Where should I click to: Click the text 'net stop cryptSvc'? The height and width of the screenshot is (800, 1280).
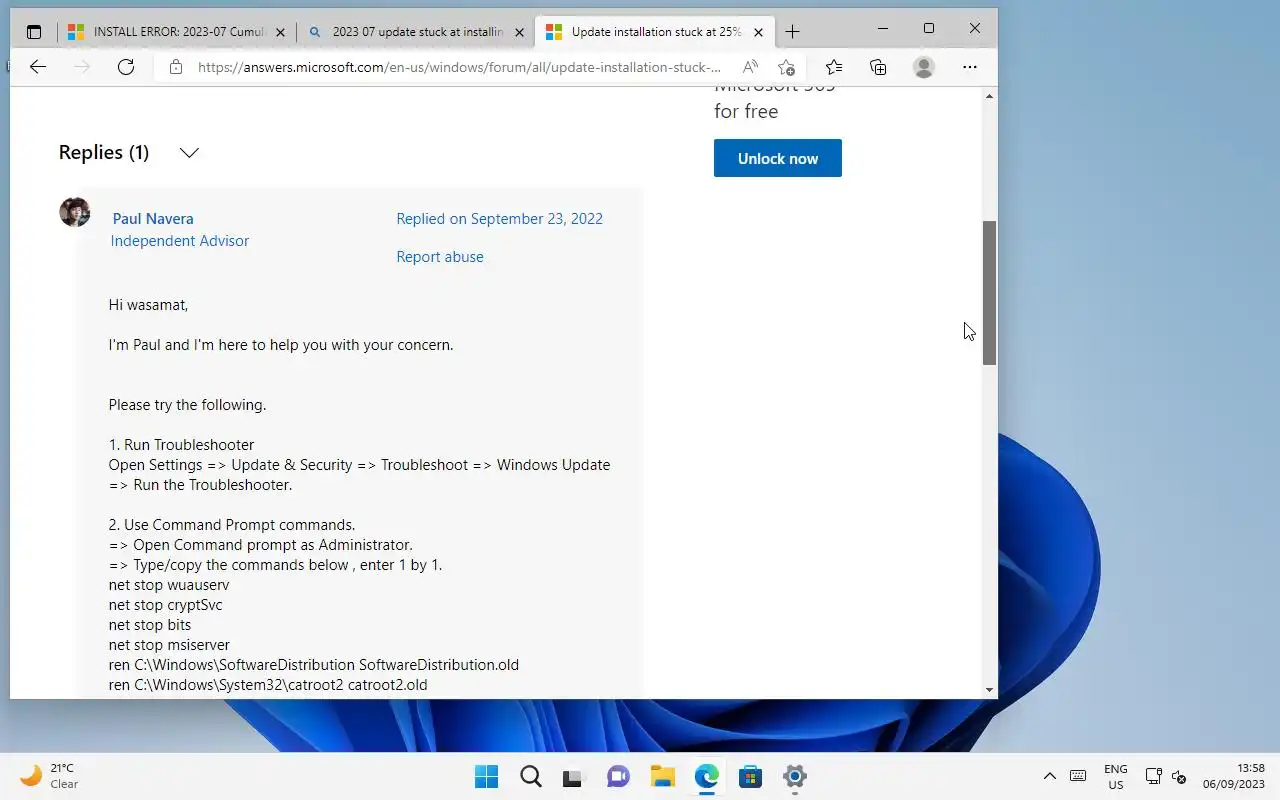pos(166,605)
